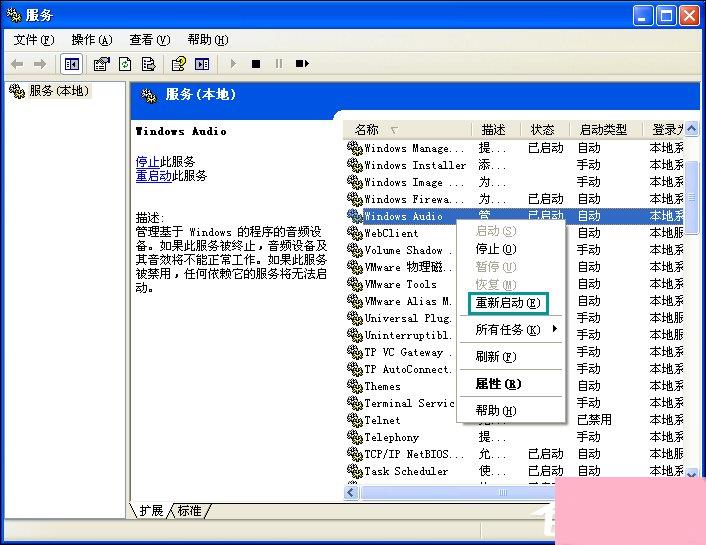Click the Export List toolbar icon
706x545 pixels.
point(149,64)
